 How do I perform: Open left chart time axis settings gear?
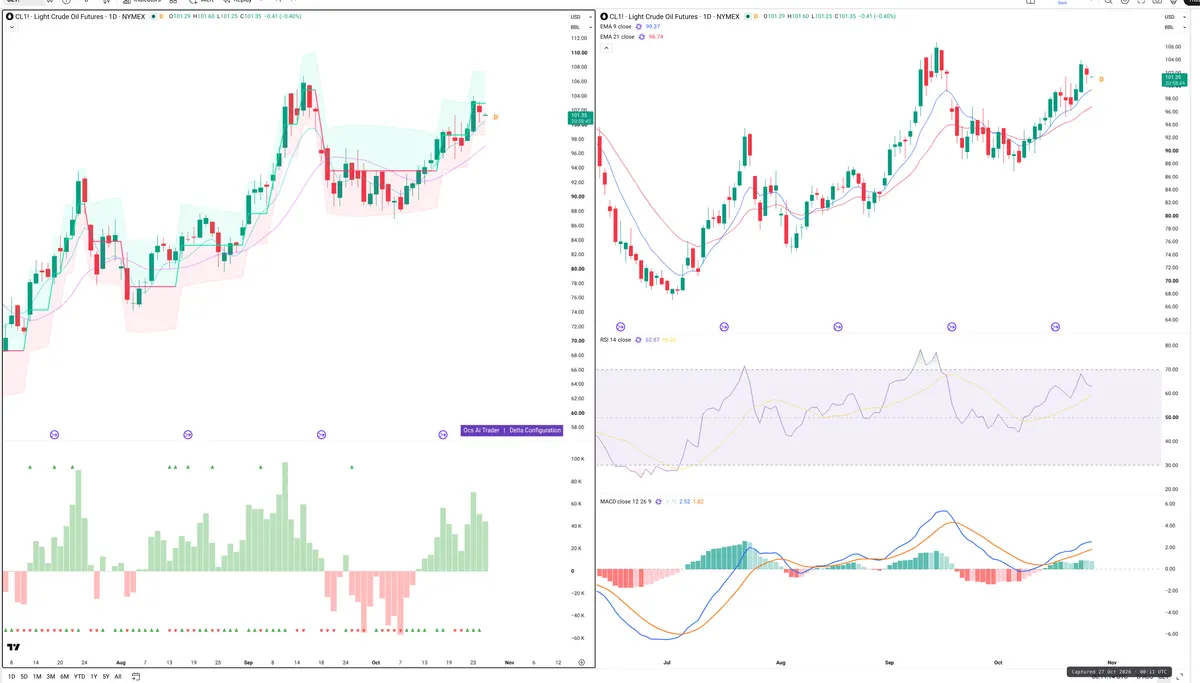581,662
